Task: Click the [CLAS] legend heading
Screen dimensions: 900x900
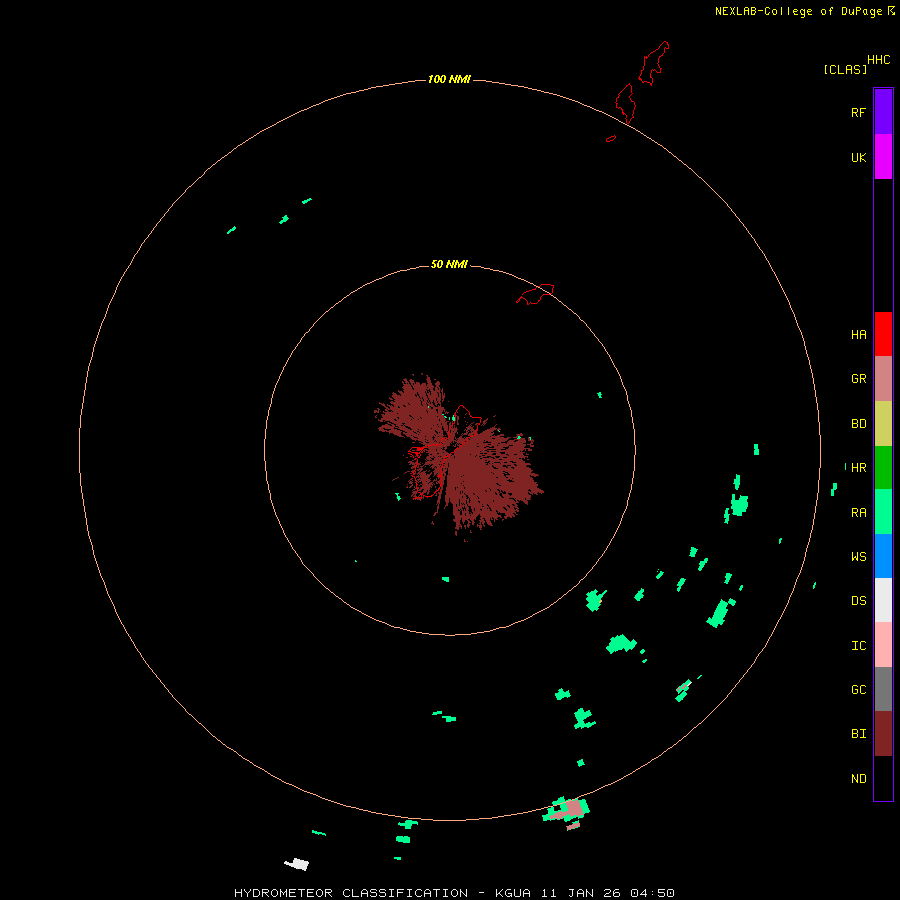Action: click(x=845, y=69)
